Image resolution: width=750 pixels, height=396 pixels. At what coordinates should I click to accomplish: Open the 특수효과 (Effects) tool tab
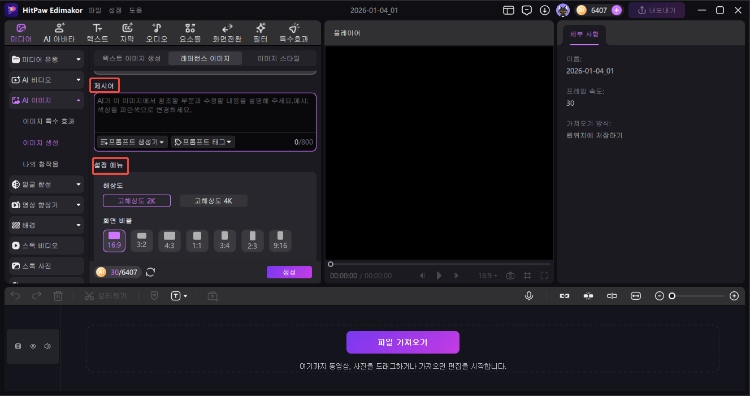(294, 33)
